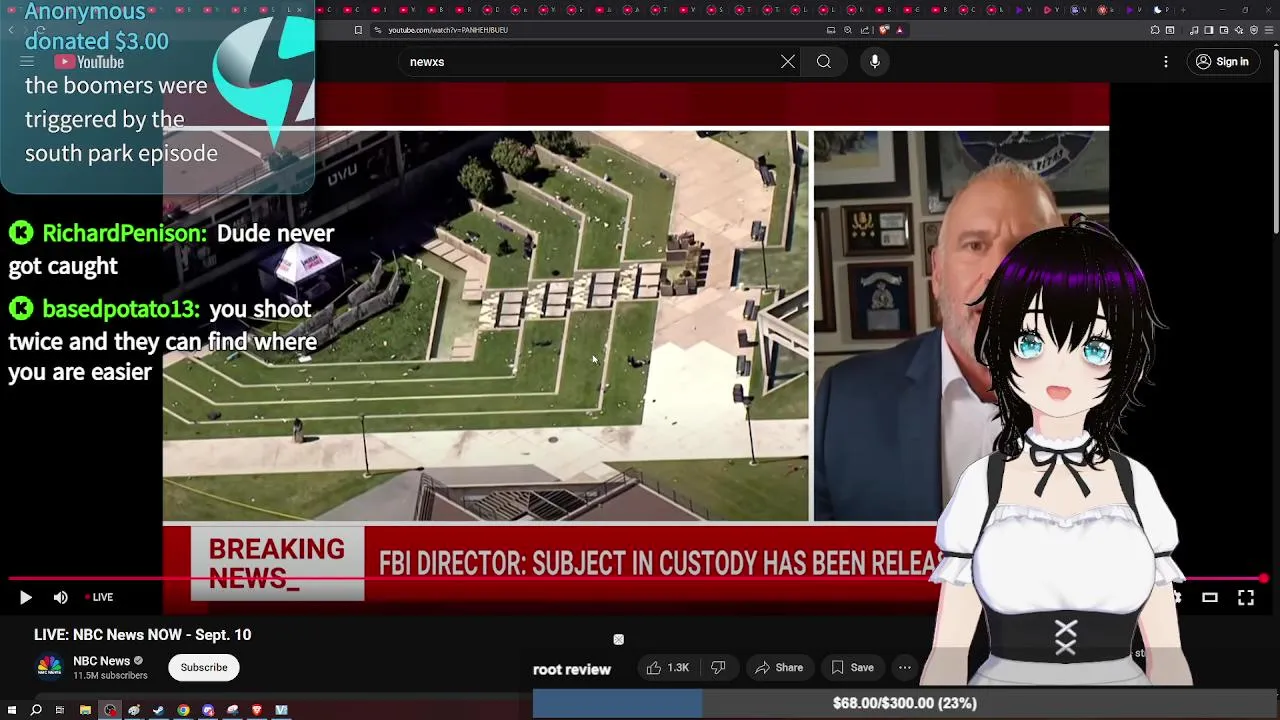Screen dimensions: 1280x720
Task: Open File Explorer from taskbar
Action: (85, 710)
